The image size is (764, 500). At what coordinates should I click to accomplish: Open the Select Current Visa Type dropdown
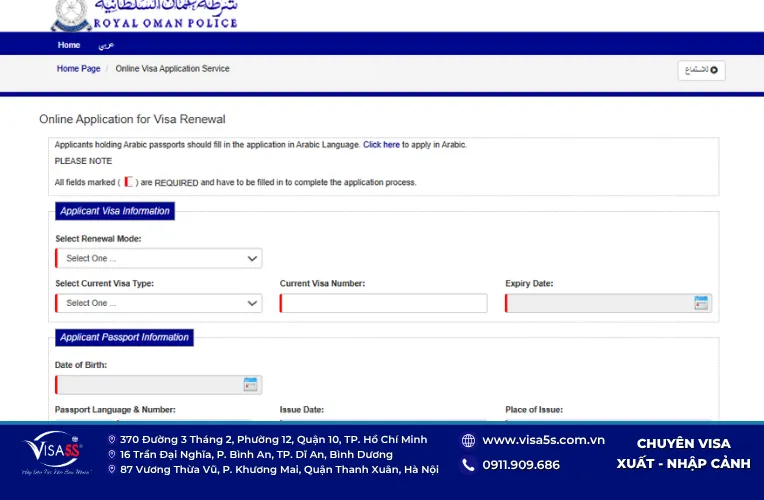[x=159, y=303]
